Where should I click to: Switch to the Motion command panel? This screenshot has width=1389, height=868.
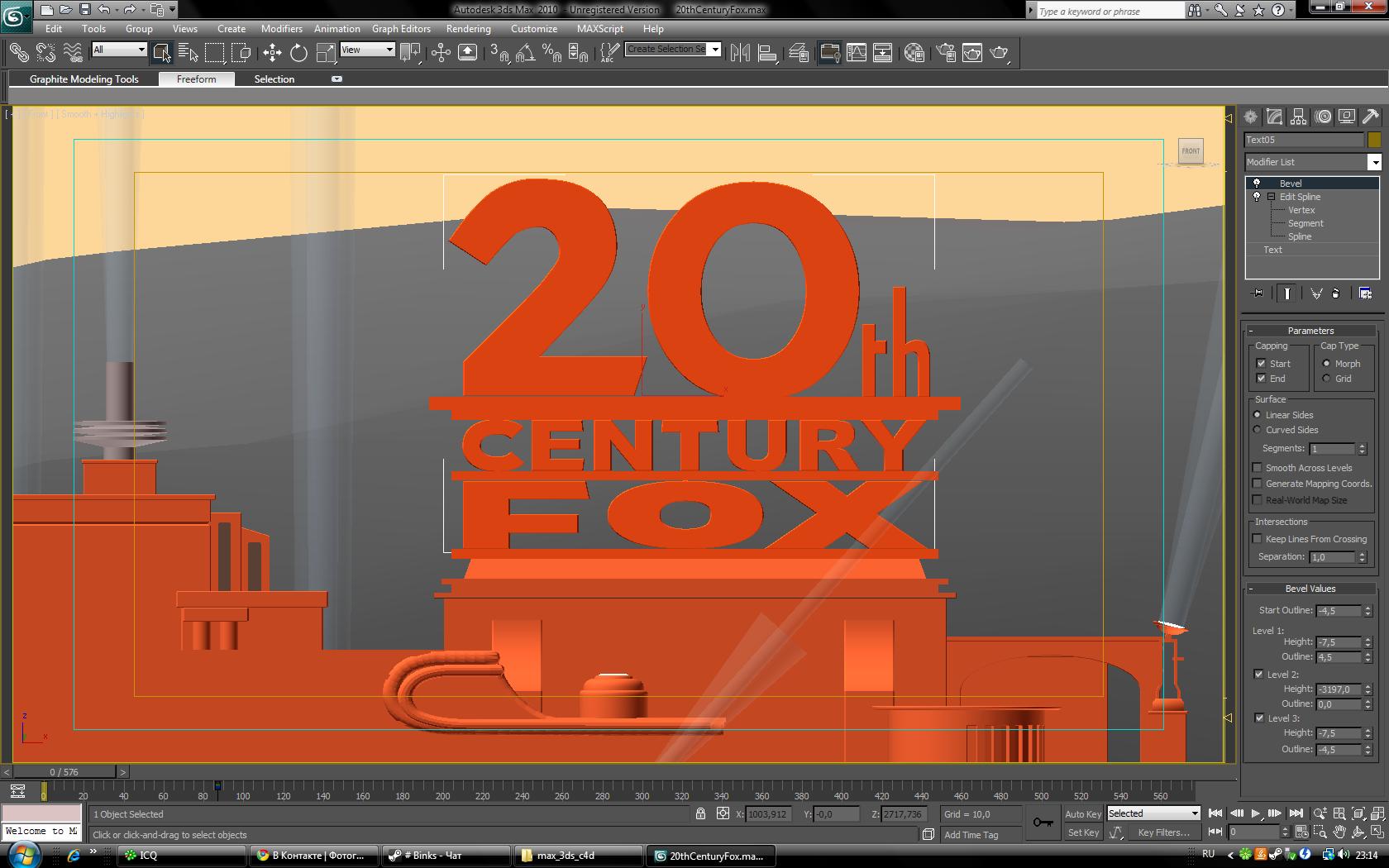pyautogui.click(x=1323, y=117)
